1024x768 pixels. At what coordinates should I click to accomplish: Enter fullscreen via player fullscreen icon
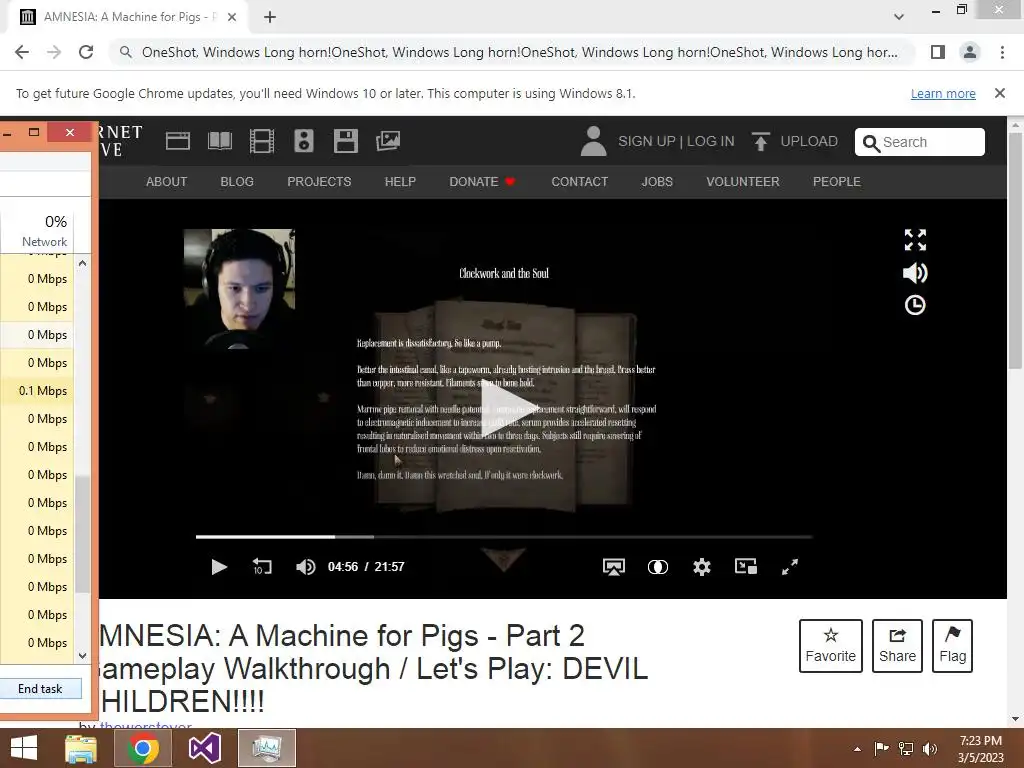(790, 567)
